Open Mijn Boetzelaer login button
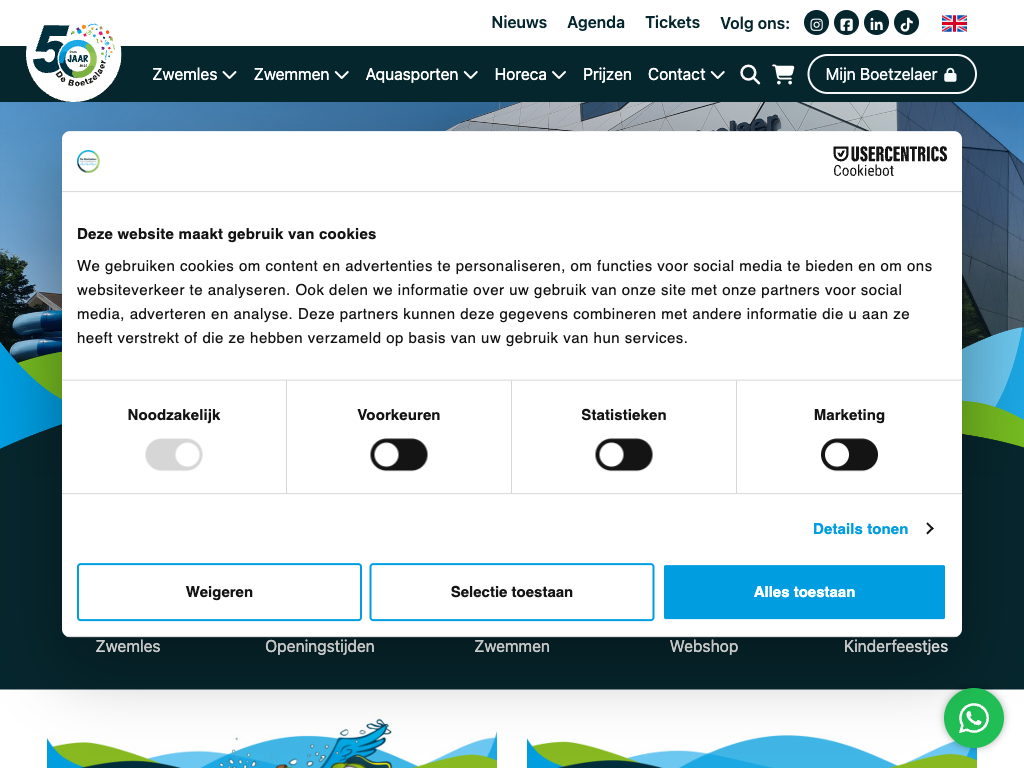Screen dimensions: 1024x768 click(891, 74)
